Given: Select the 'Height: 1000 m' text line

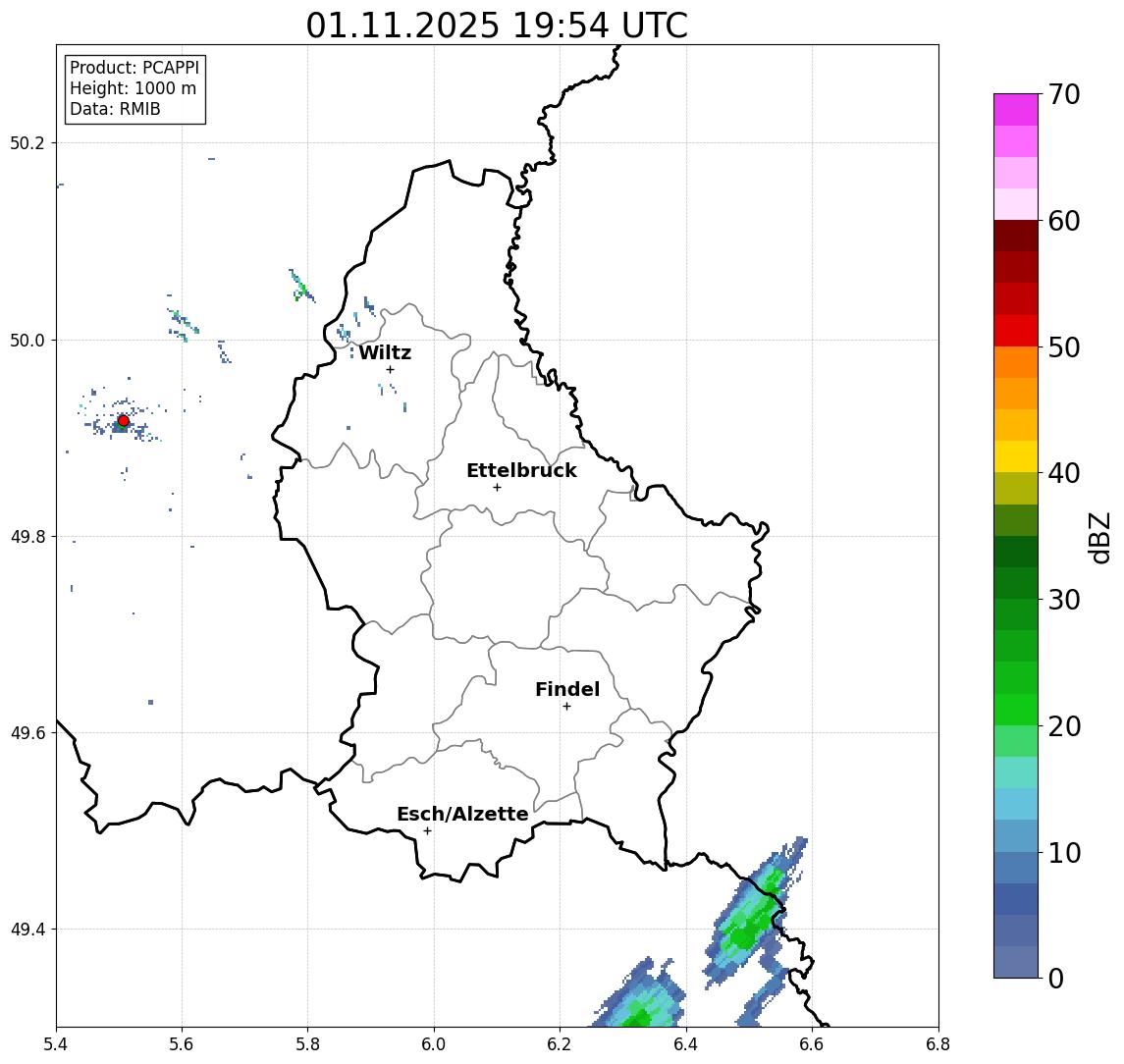Looking at the screenshot, I should click(x=133, y=88).
